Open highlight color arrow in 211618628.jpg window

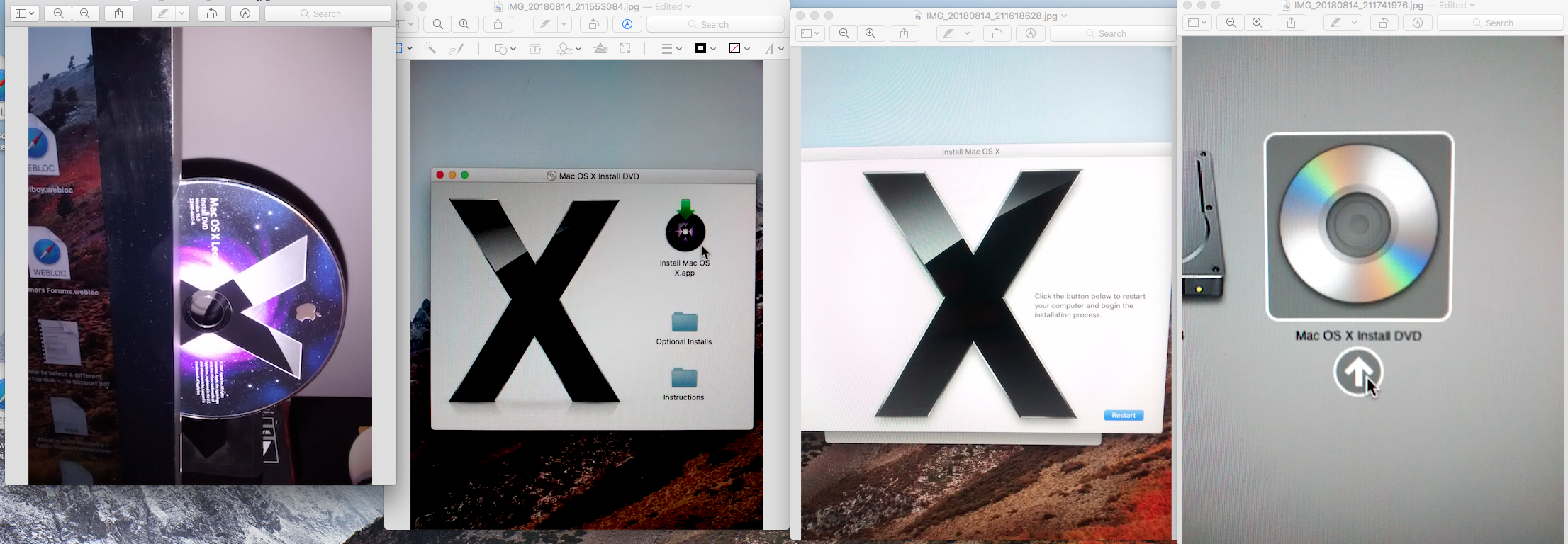(x=968, y=33)
